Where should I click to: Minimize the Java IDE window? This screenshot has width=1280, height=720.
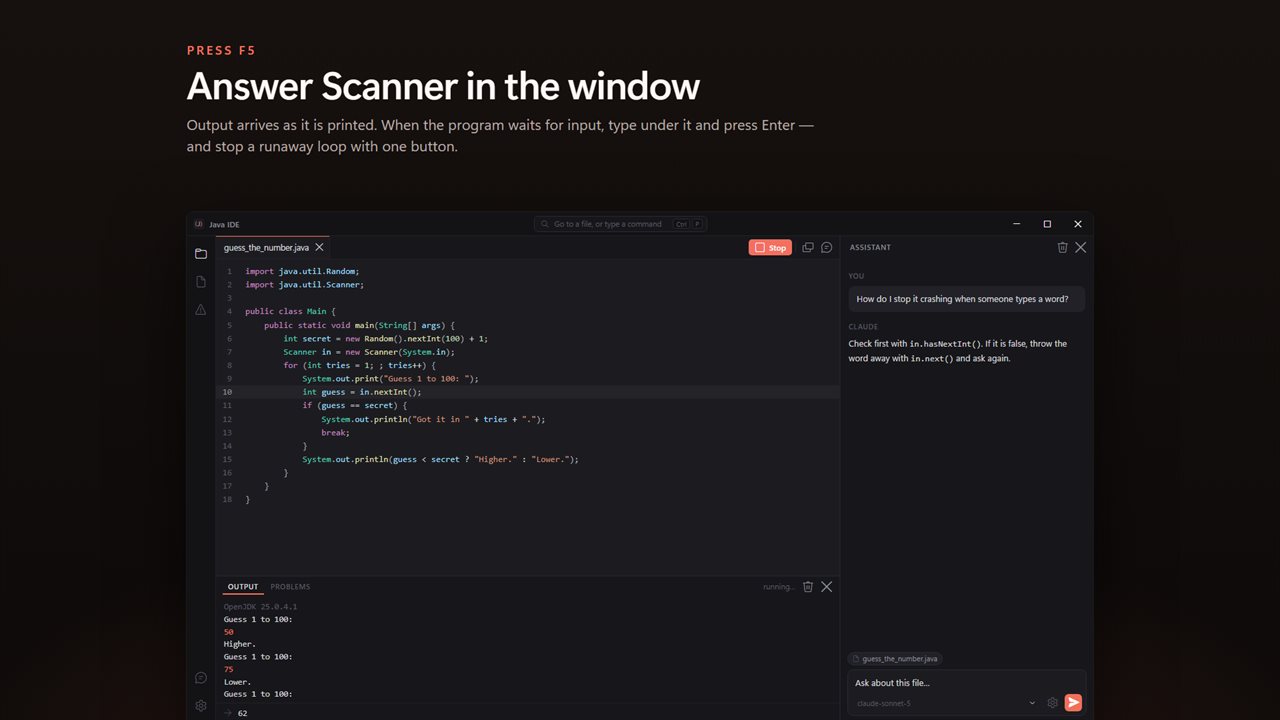point(1016,224)
